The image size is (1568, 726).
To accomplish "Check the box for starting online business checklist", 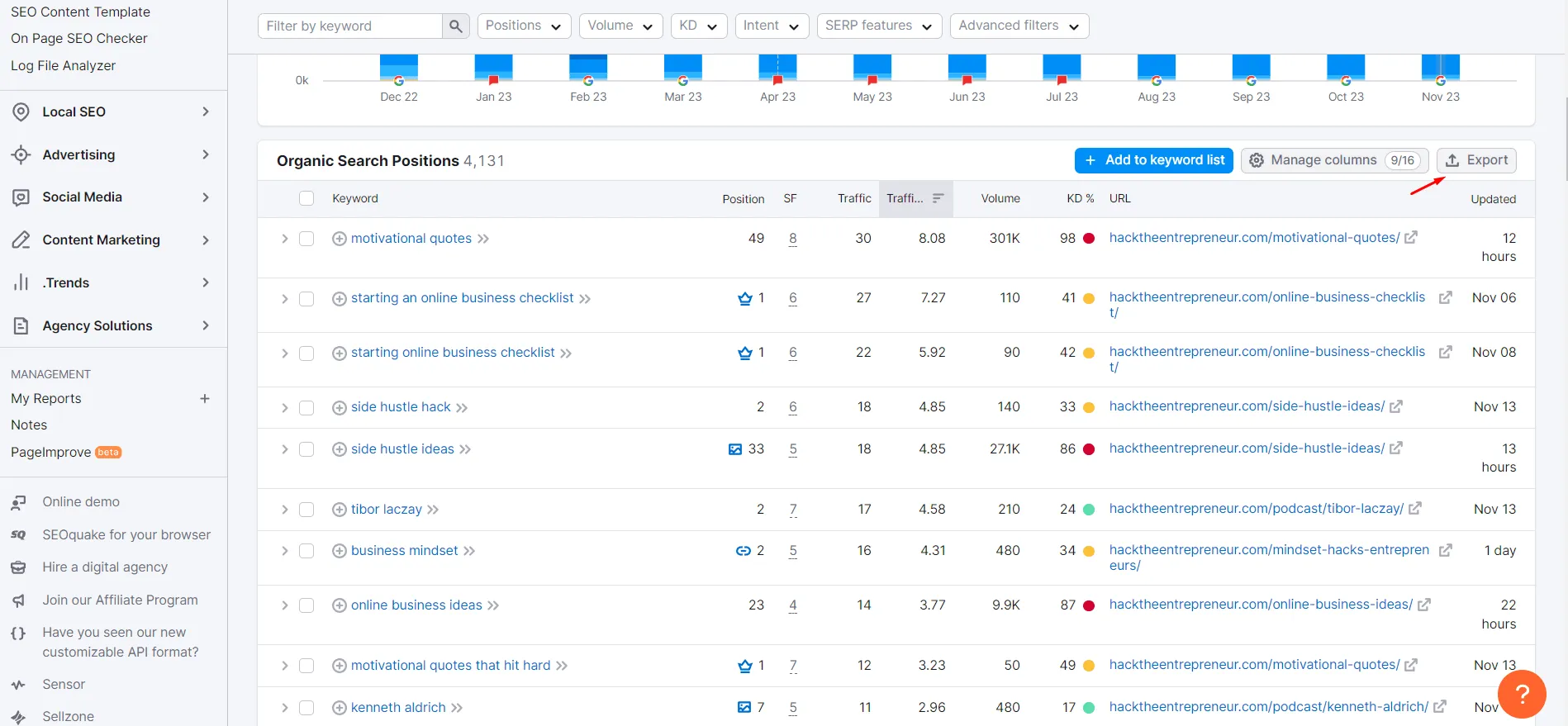I will (x=306, y=354).
